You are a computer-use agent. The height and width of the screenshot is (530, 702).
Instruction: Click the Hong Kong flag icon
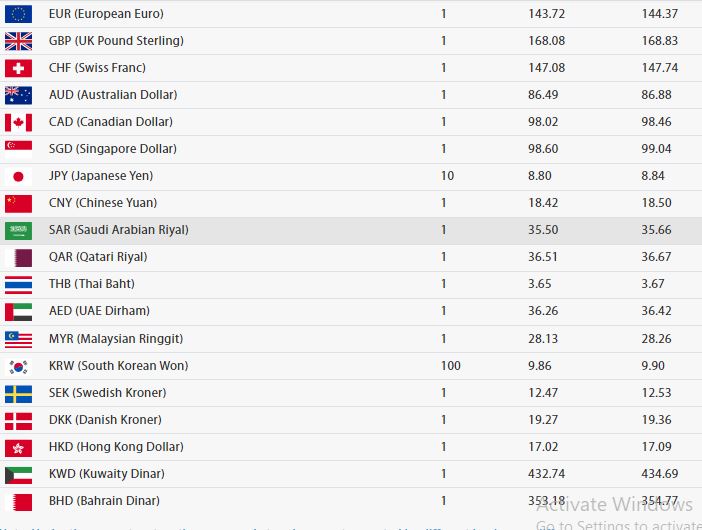click(18, 448)
